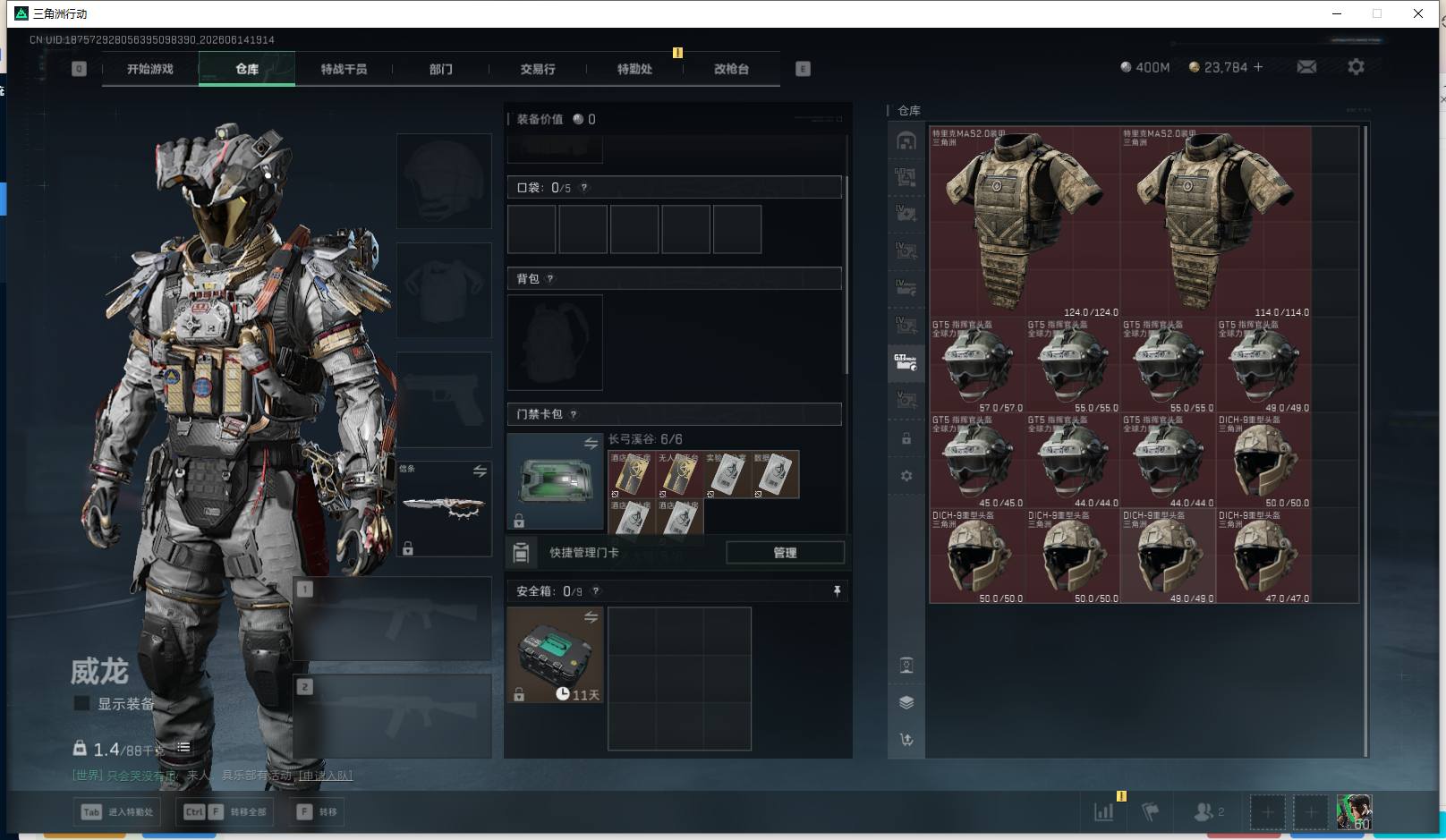Switch to 仓库 tab
Image resolution: width=1446 pixels, height=840 pixels.
(x=247, y=69)
